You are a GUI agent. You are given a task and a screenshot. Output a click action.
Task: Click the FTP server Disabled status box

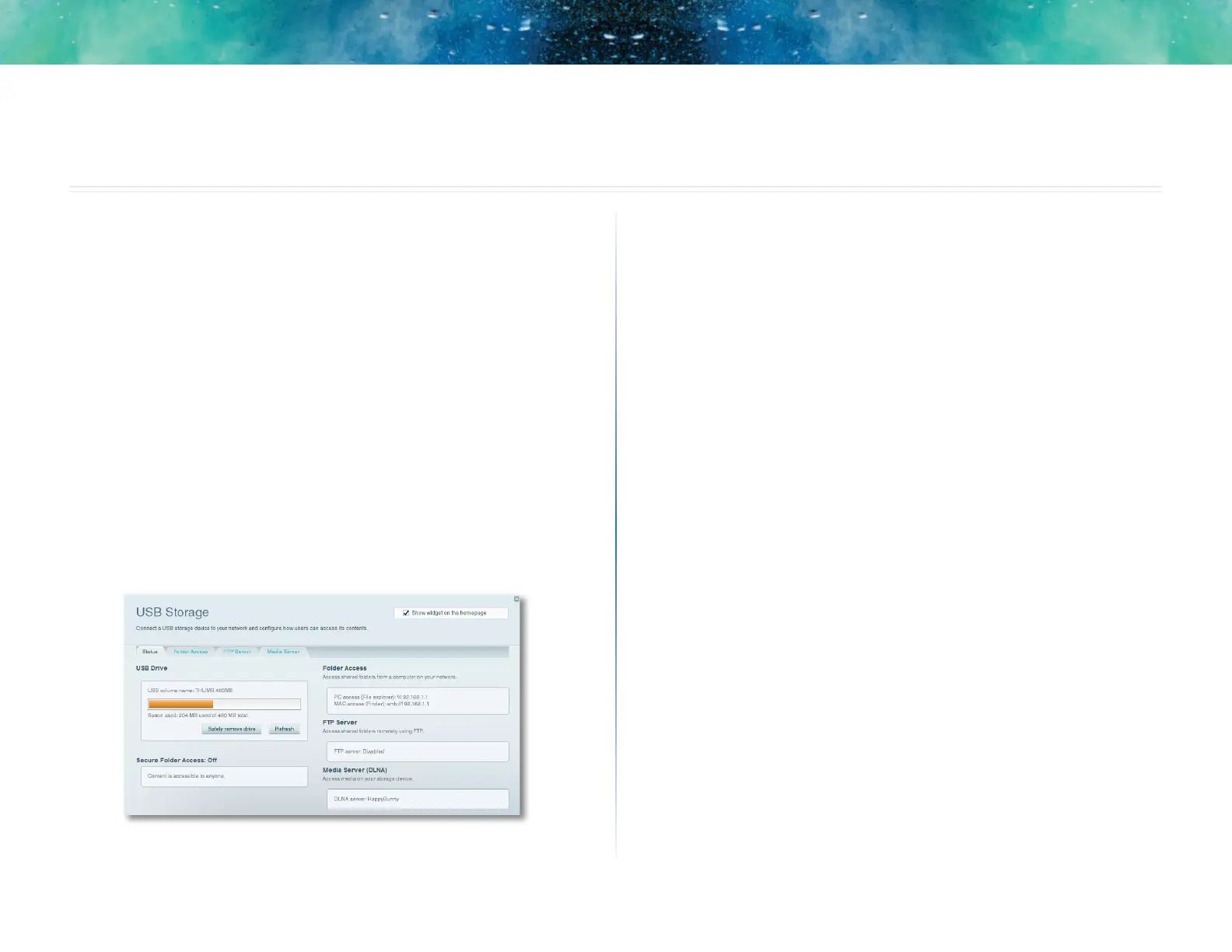[x=418, y=751]
